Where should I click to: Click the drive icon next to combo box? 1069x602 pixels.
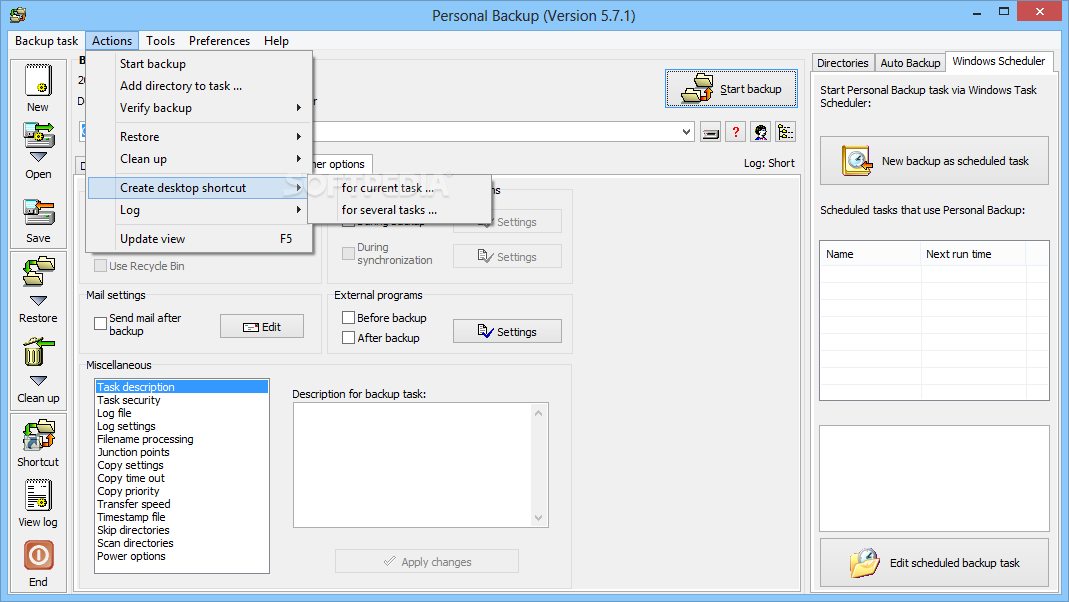[x=710, y=132]
